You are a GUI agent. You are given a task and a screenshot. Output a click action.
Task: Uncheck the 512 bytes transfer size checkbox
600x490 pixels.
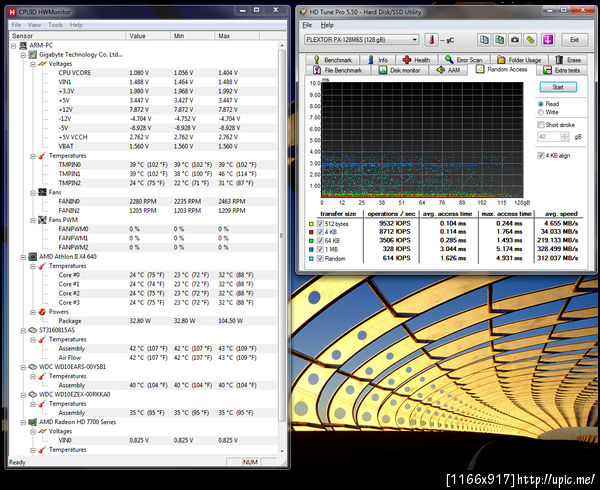click(320, 223)
